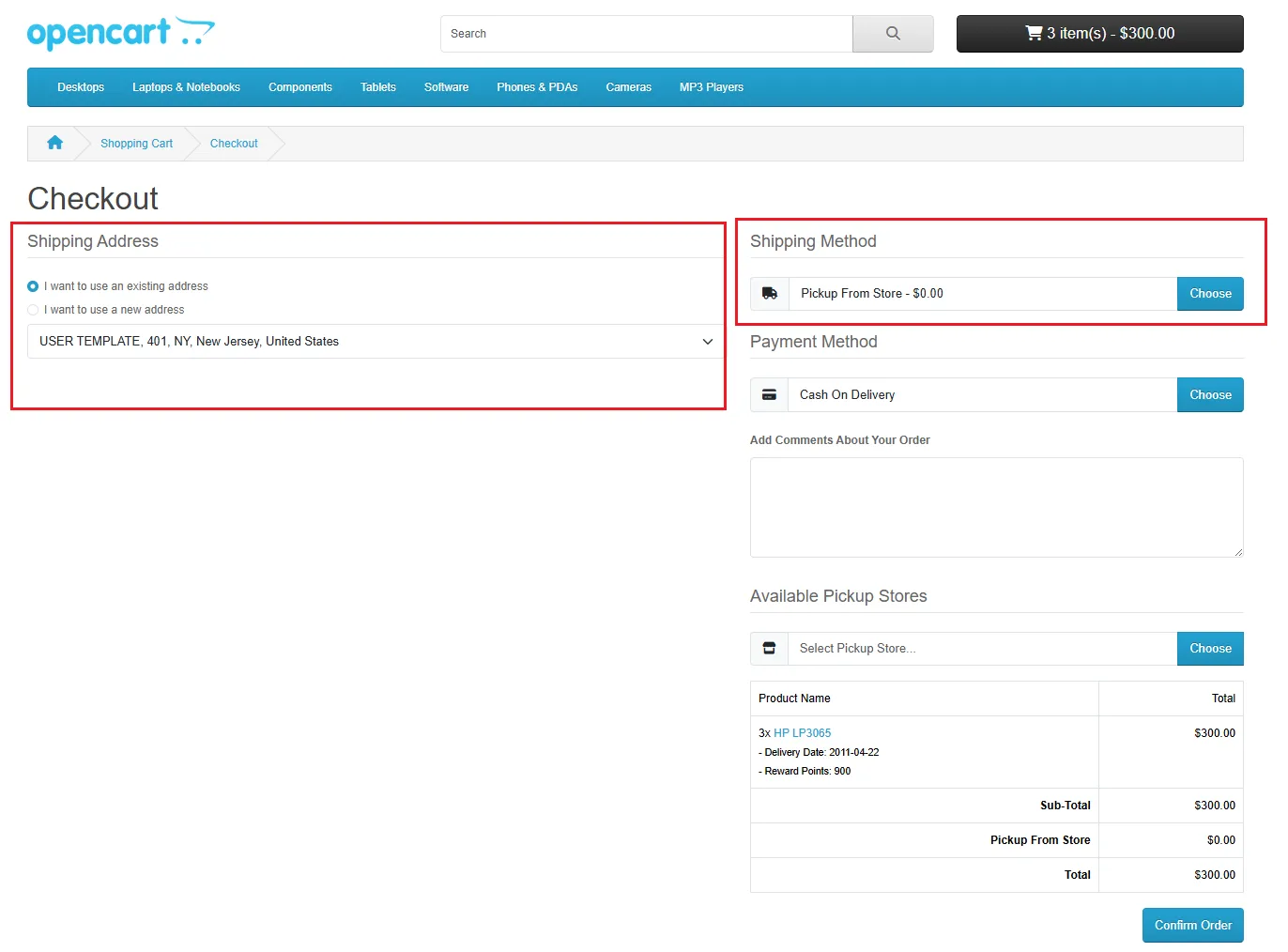Open the Desktops menu
The width and height of the screenshot is (1288, 952).
[x=81, y=87]
